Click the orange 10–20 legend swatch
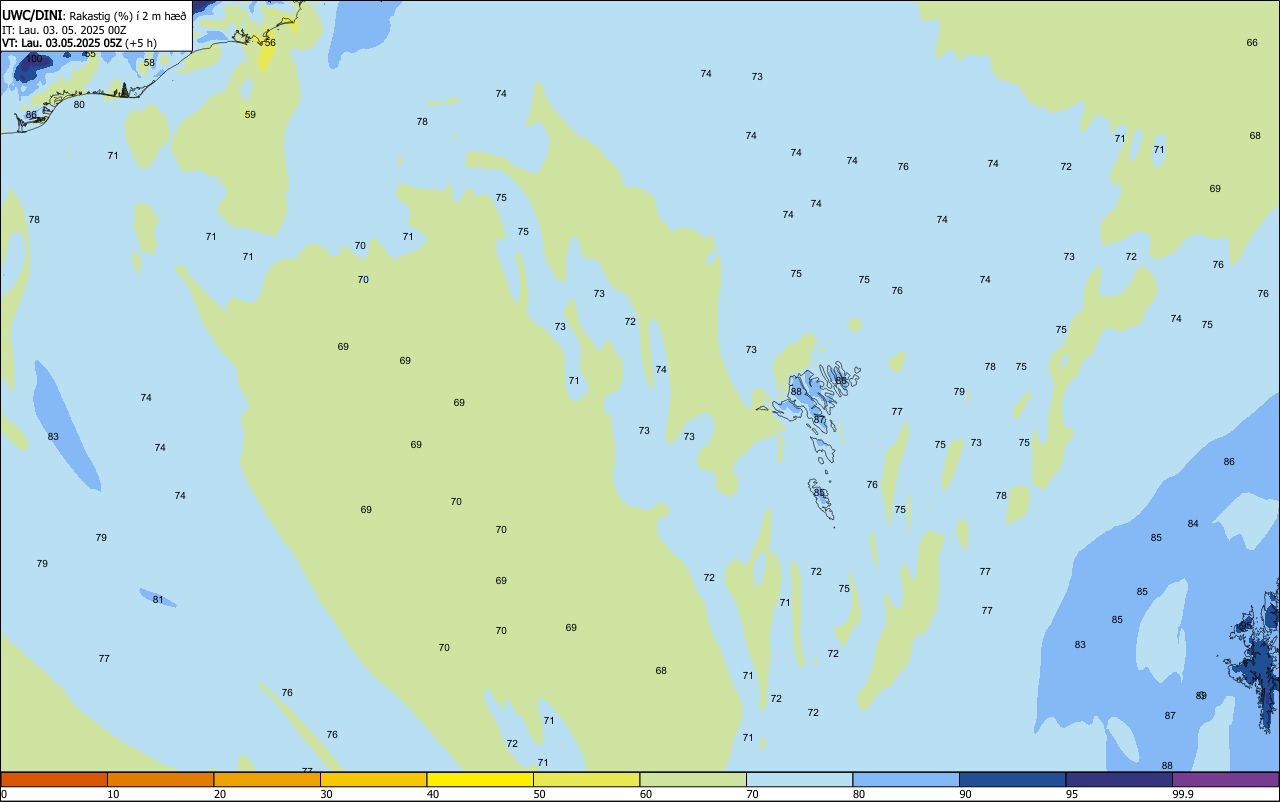 click(x=161, y=779)
